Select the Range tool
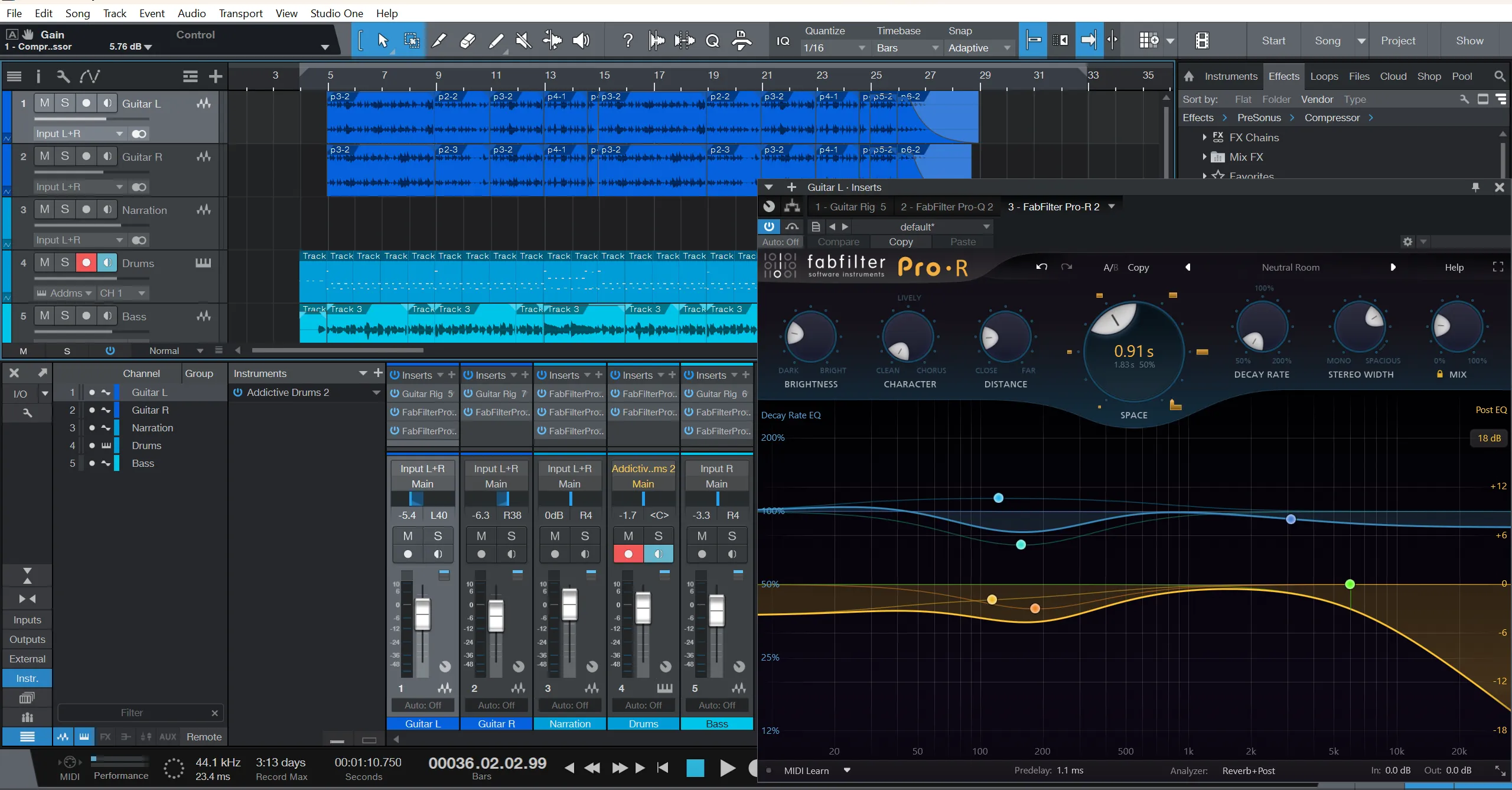1512x790 pixels. pos(412,40)
